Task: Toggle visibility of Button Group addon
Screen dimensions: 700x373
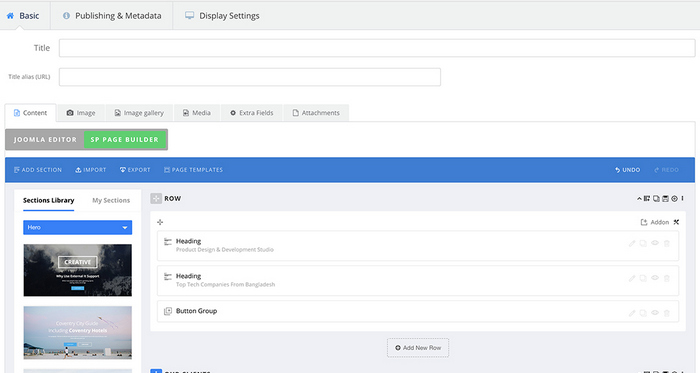Action: coord(655,313)
